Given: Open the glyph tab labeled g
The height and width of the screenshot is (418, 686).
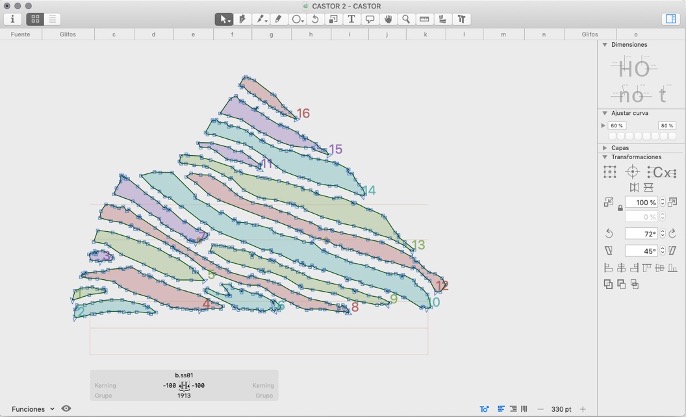Looking at the screenshot, I should 270,34.
